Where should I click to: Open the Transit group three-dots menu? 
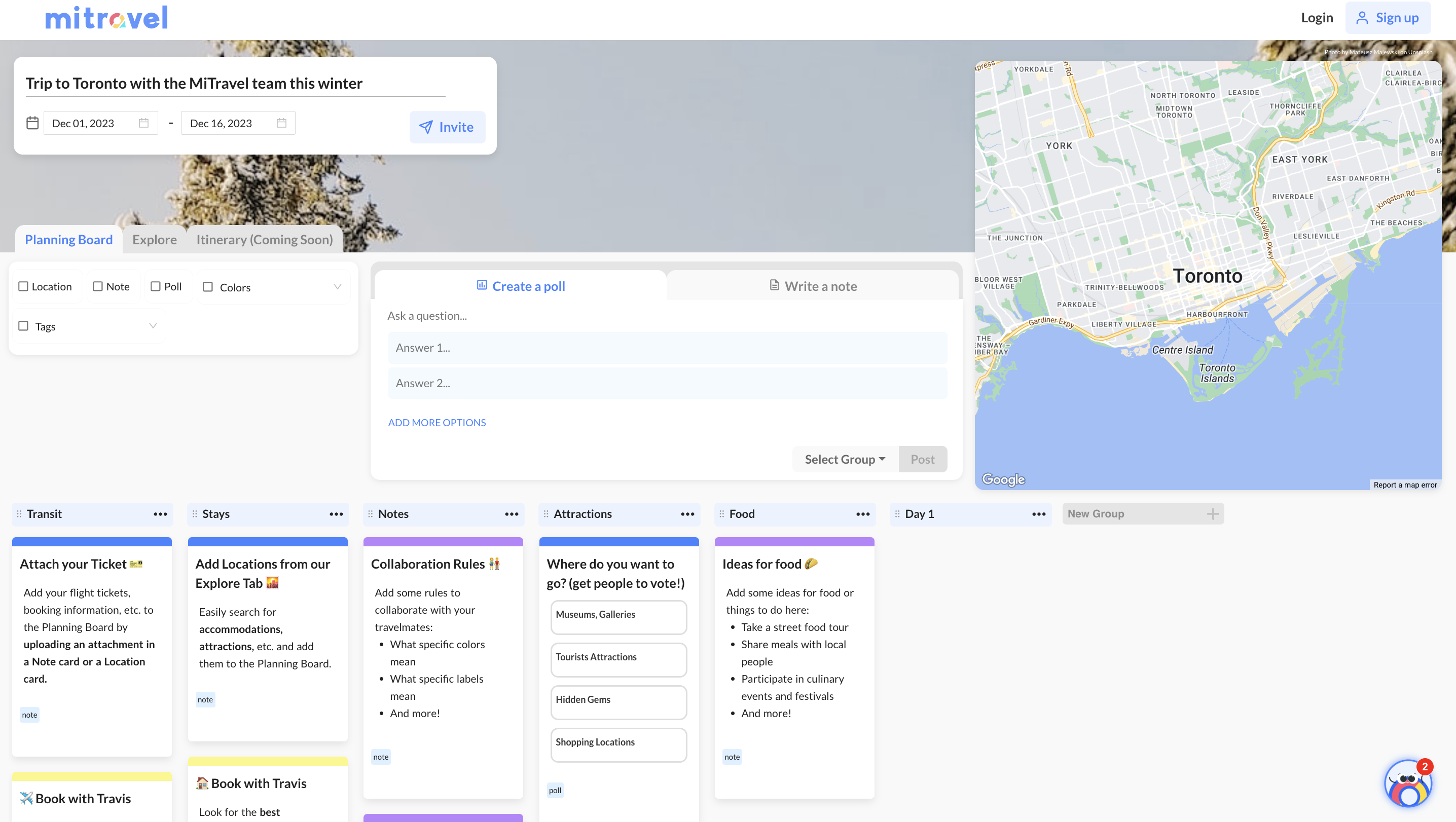pos(160,513)
